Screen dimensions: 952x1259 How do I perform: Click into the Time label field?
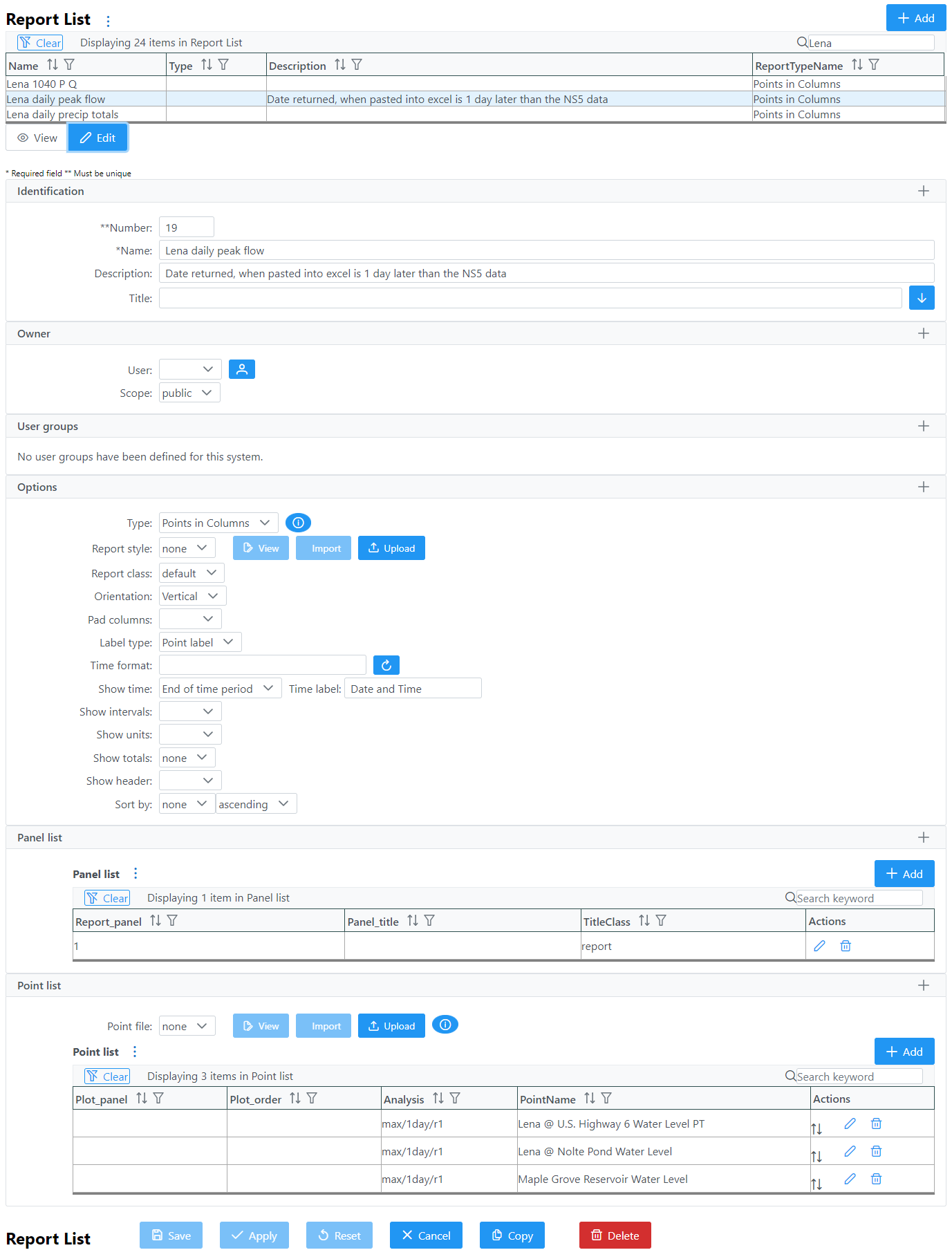412,689
